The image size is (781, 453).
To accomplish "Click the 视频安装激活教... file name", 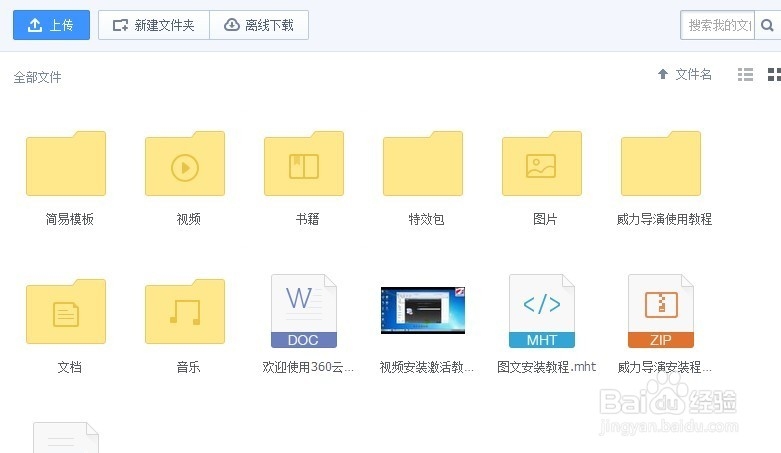I will 426,367.
